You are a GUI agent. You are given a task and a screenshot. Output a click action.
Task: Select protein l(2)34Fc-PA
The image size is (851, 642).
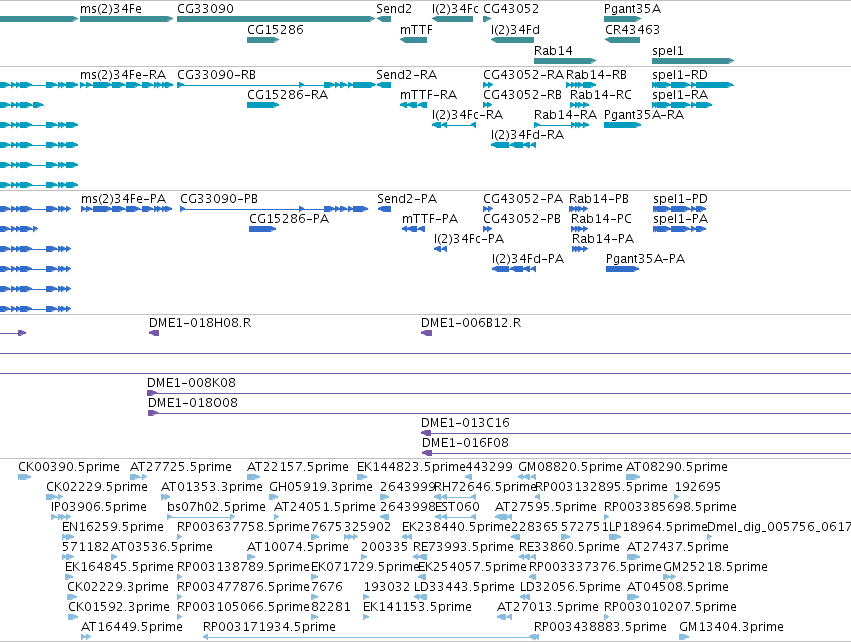(469, 239)
